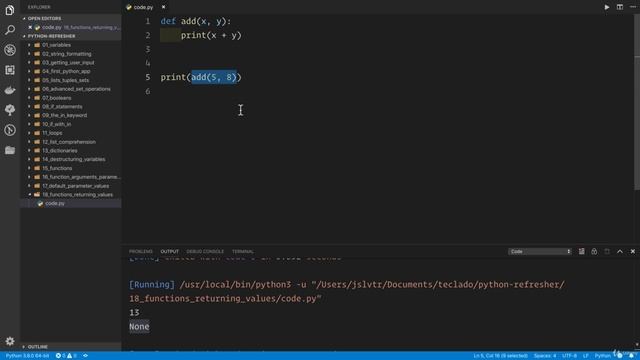
Task: Open the Docker whale view in the activity bar
Action: 10,90
